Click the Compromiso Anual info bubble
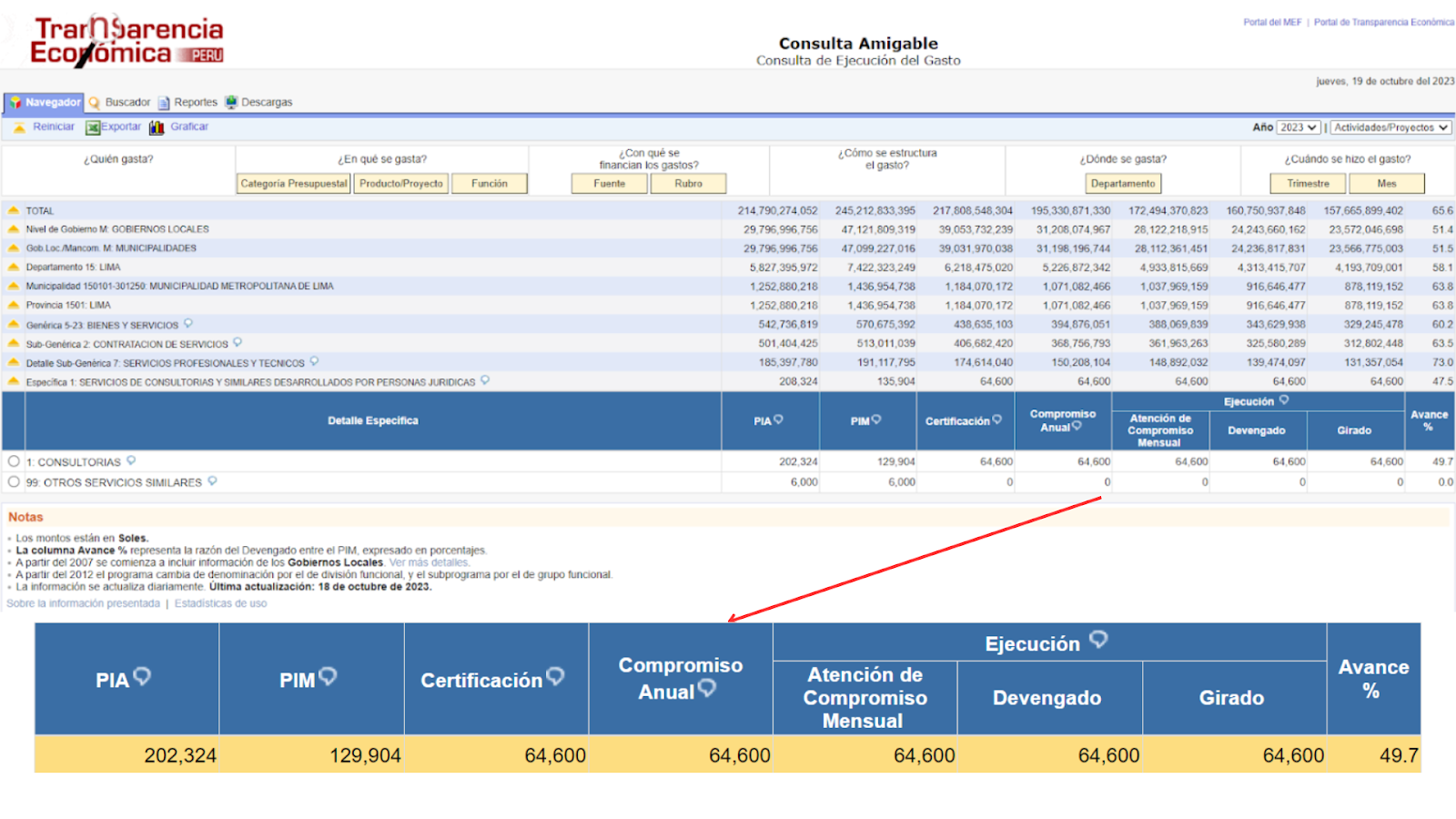The height and width of the screenshot is (819, 1456). (x=1077, y=425)
